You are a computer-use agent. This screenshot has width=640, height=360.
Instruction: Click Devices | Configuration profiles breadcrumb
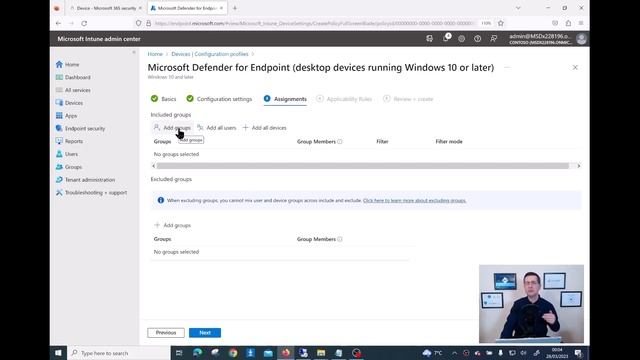click(x=210, y=54)
